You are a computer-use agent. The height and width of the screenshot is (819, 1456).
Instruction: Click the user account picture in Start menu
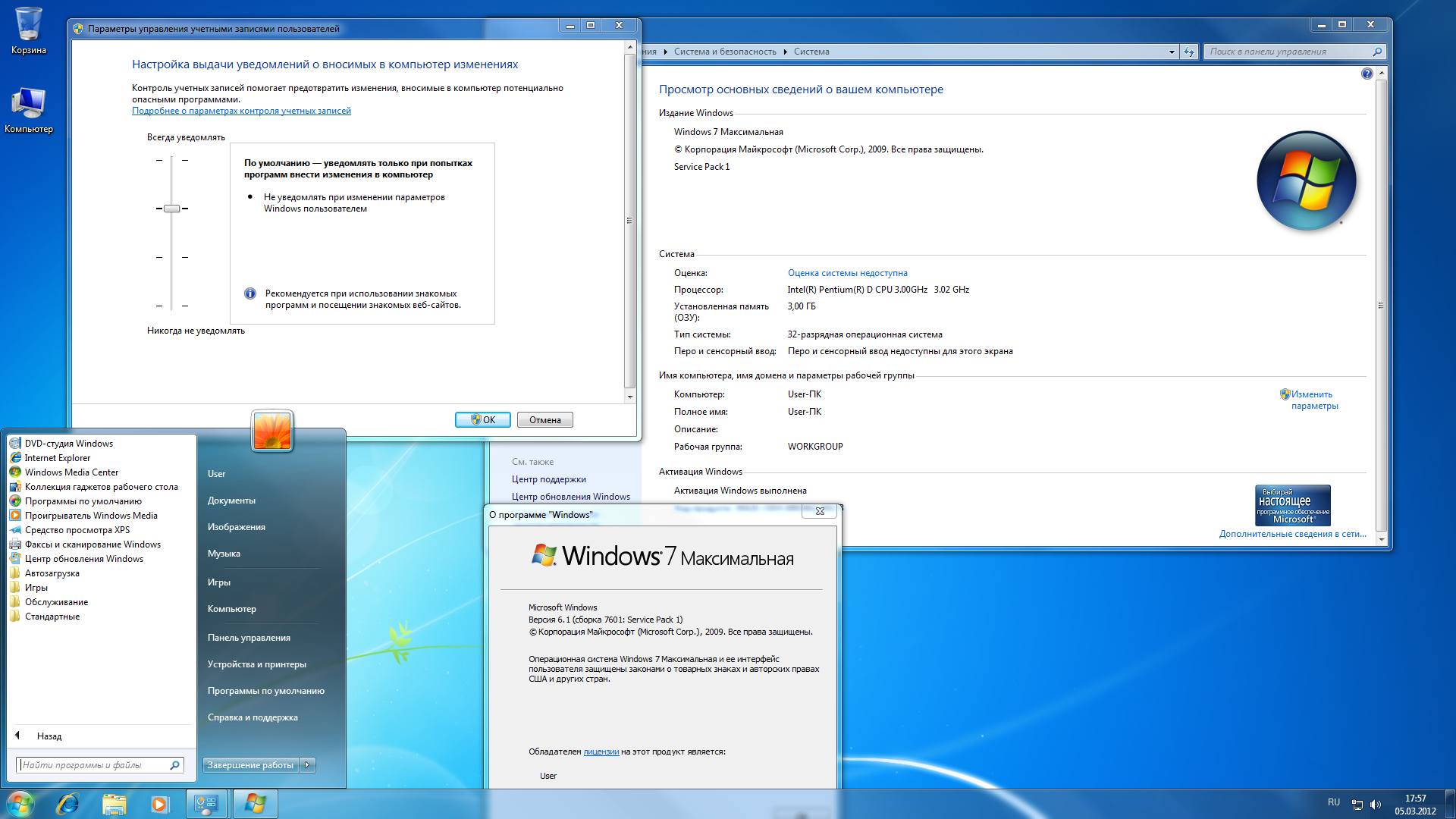pos(272,430)
